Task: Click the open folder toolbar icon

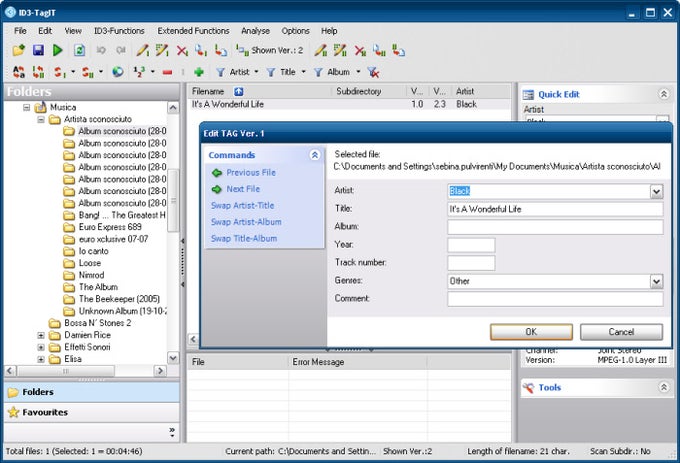Action: tap(18, 50)
